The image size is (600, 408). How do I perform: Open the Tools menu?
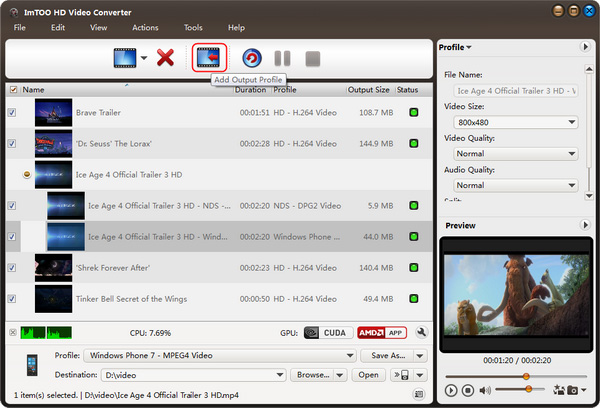[x=193, y=28]
